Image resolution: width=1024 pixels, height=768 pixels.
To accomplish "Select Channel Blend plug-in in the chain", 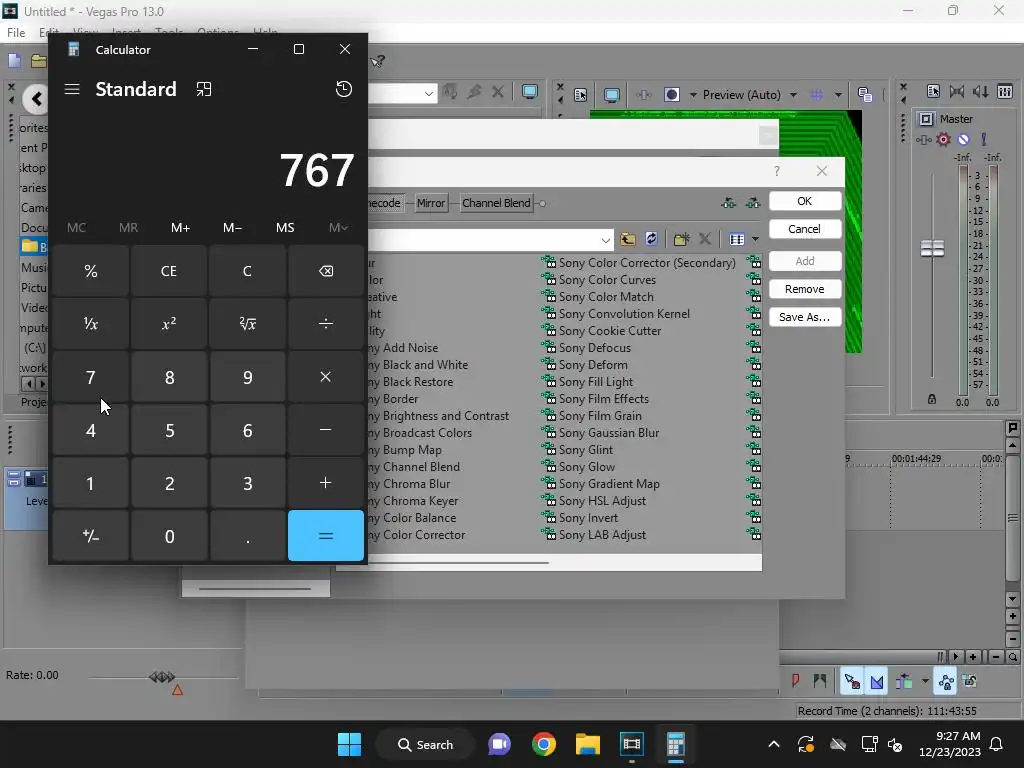I will (496, 203).
